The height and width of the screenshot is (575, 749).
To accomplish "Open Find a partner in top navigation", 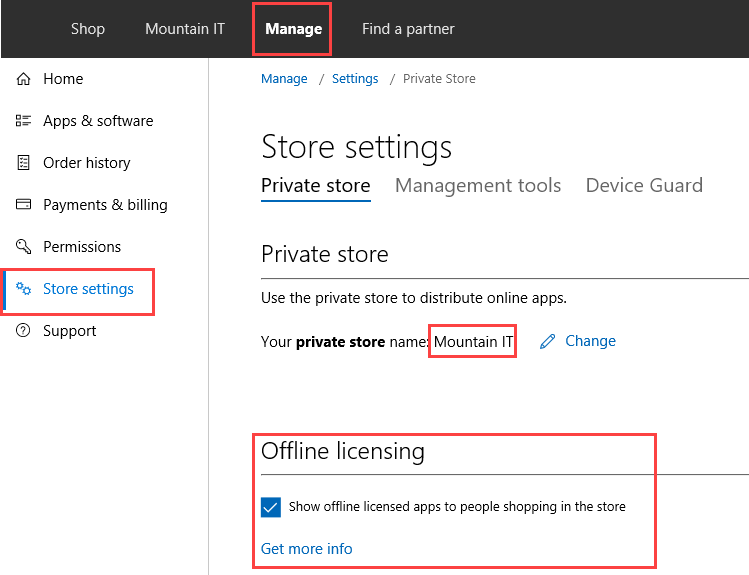I will pos(408,29).
